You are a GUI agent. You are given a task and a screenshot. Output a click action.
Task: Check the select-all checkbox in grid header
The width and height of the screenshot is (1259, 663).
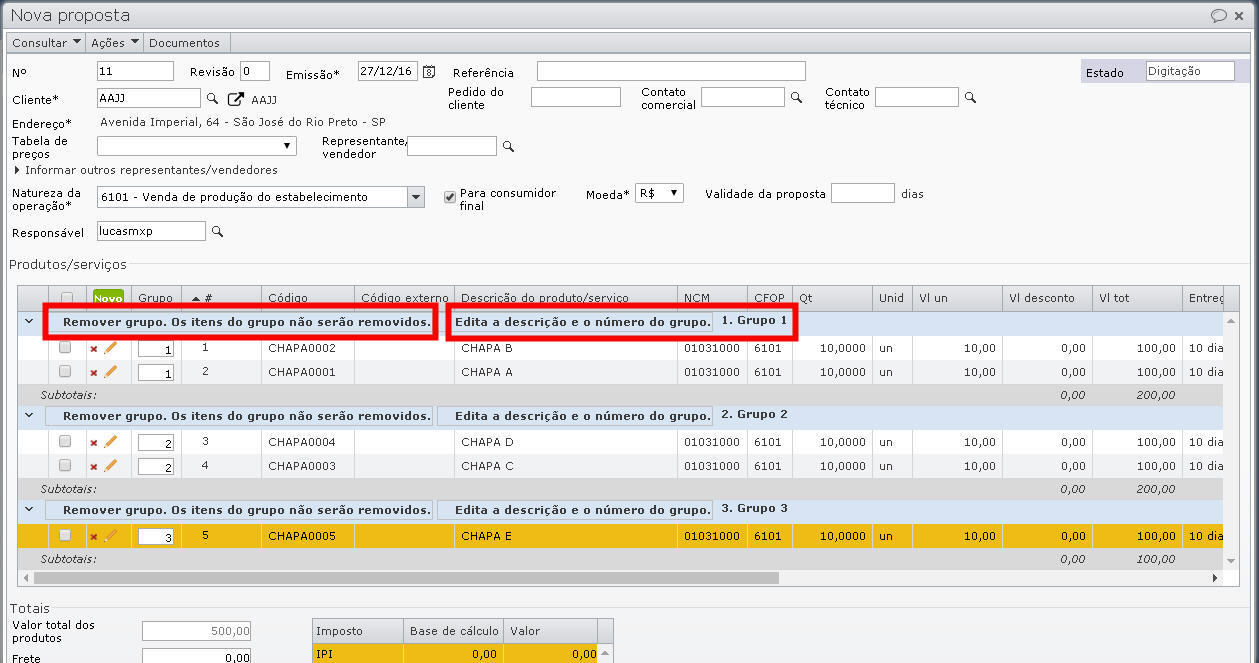(66, 297)
